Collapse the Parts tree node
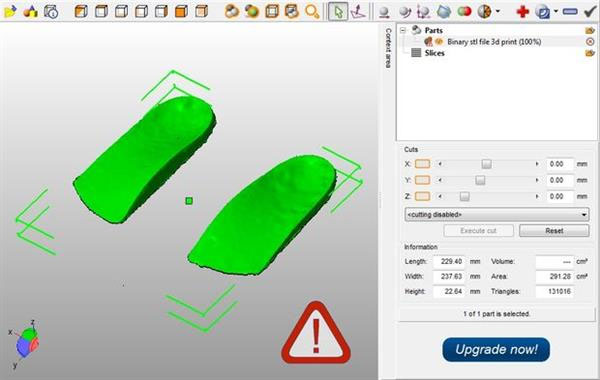Image resolution: width=600 pixels, height=380 pixels. pyautogui.click(x=403, y=30)
